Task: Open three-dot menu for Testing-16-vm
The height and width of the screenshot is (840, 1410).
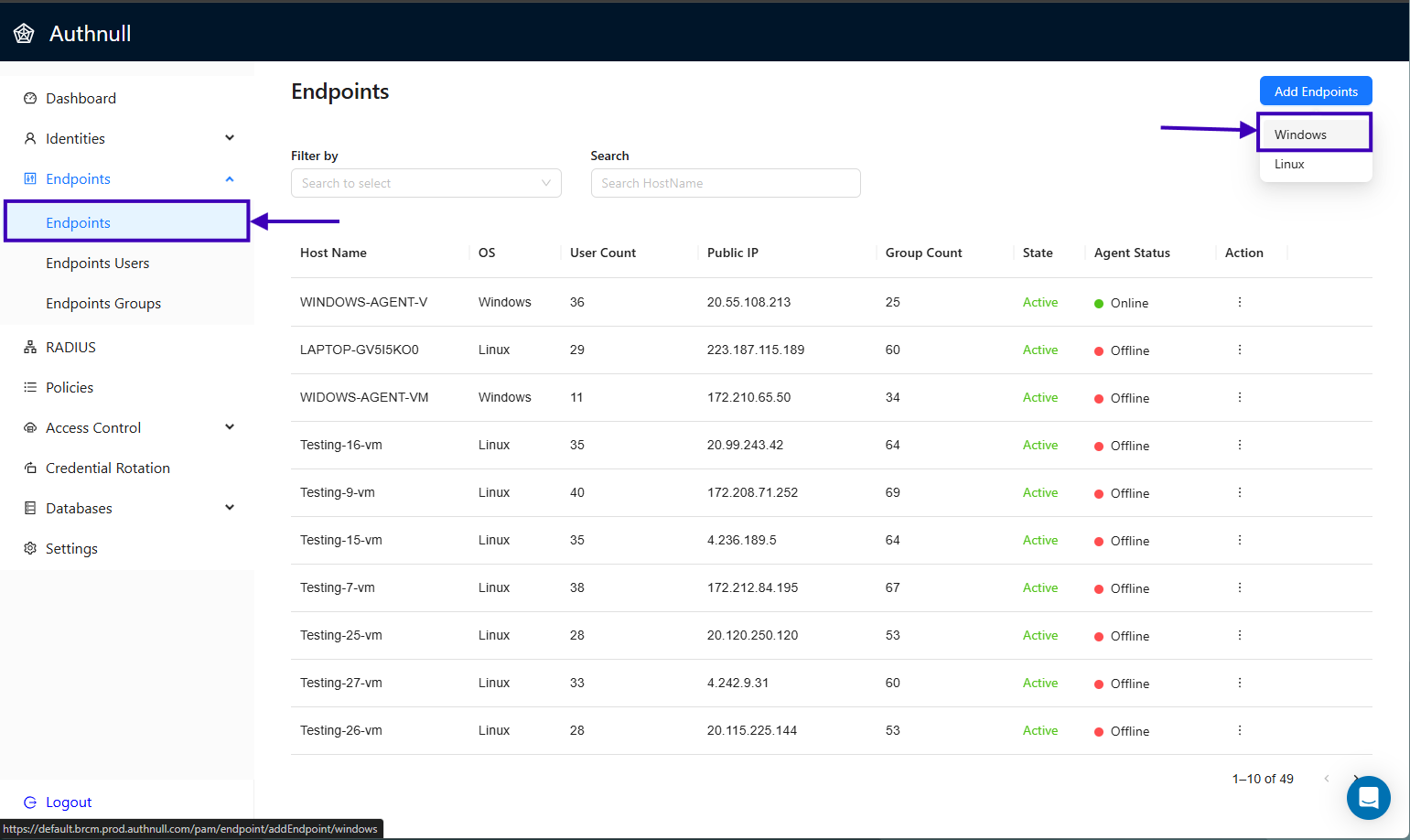Action: tap(1239, 445)
